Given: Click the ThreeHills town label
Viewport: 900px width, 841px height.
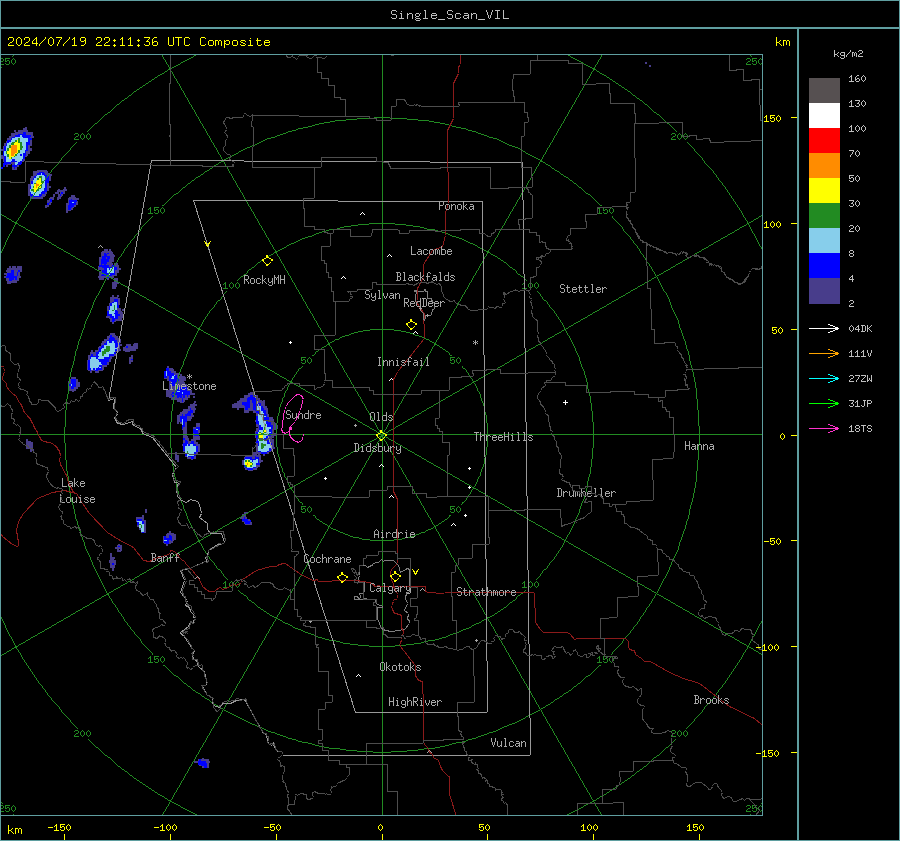Looking at the screenshot, I should 503,437.
